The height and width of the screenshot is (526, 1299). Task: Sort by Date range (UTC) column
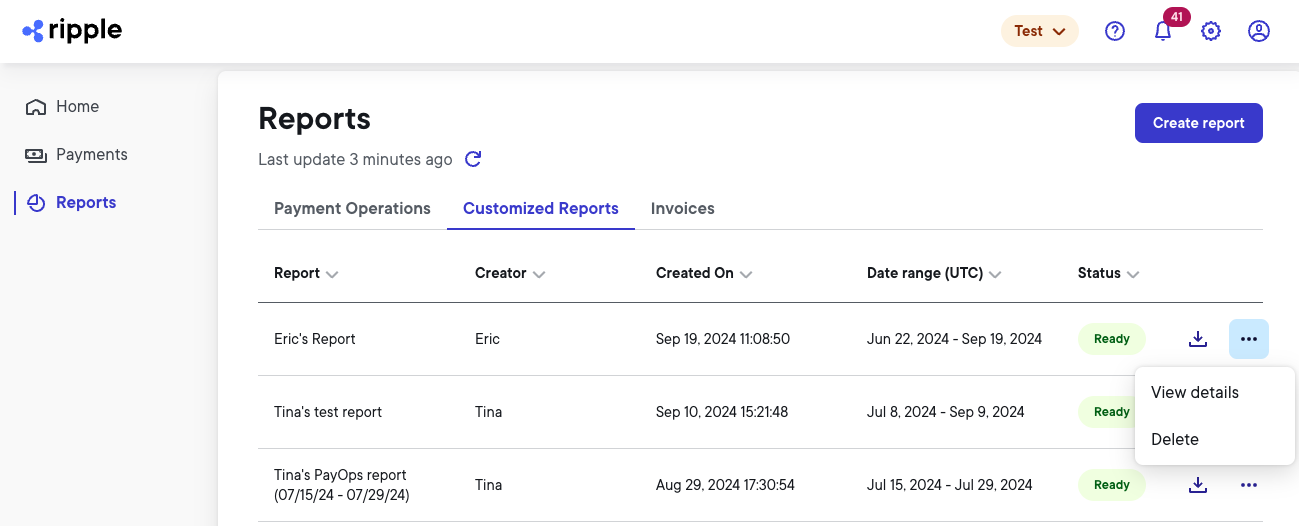coord(934,273)
